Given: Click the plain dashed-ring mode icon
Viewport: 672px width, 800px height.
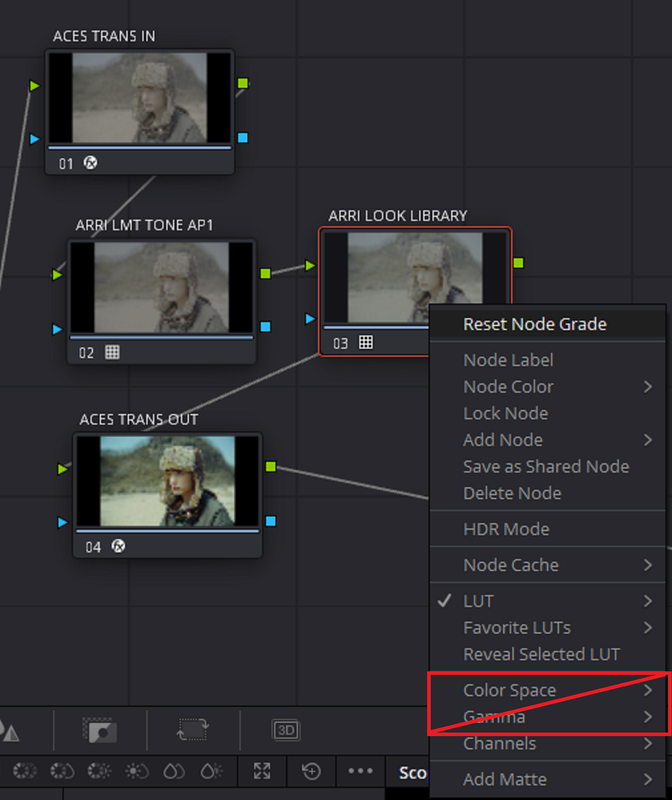Looking at the screenshot, I should coord(24,770).
